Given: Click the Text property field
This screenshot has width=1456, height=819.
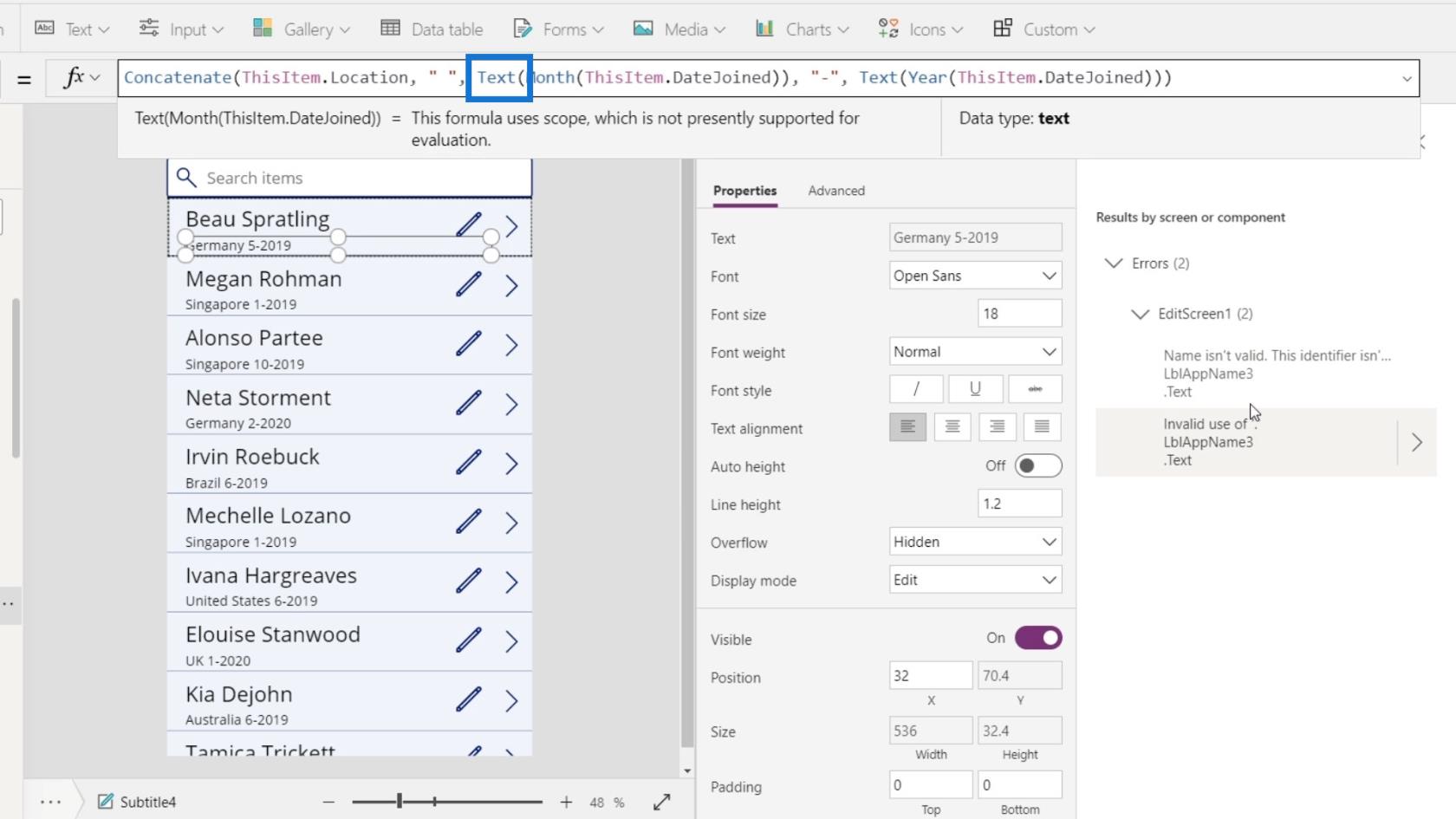Looking at the screenshot, I should click(x=975, y=237).
